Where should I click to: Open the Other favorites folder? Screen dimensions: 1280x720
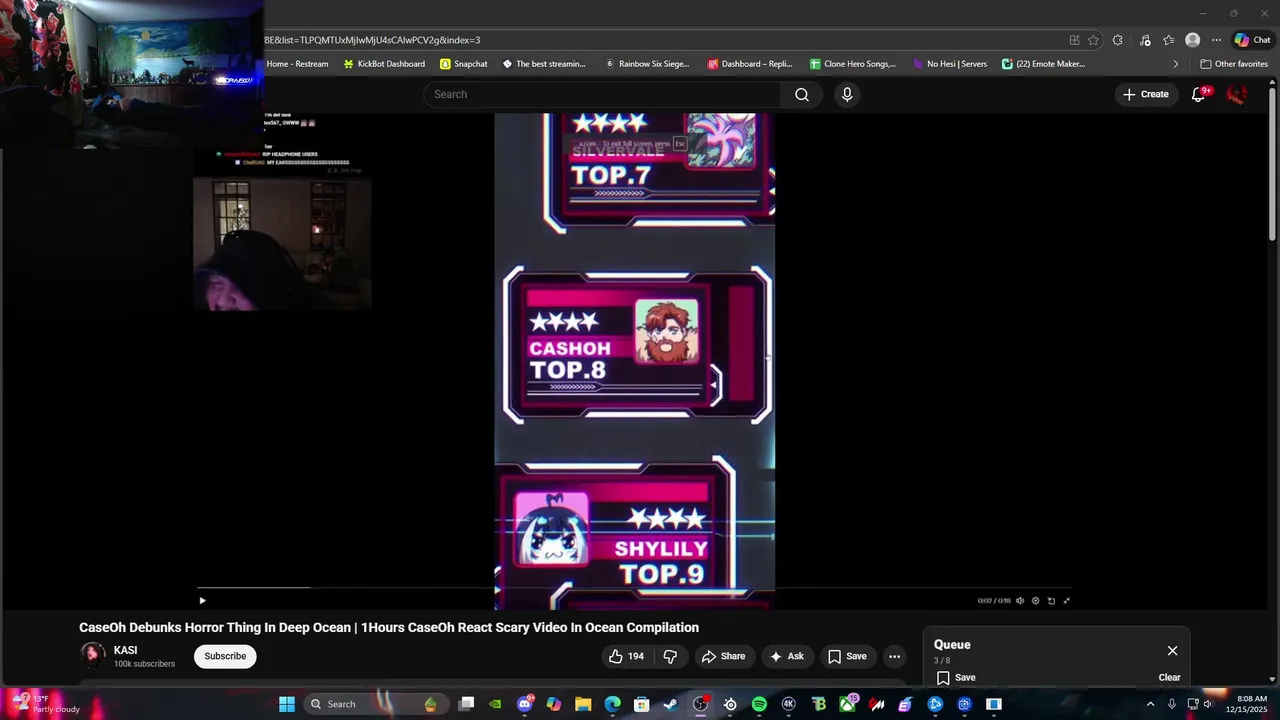point(1234,64)
